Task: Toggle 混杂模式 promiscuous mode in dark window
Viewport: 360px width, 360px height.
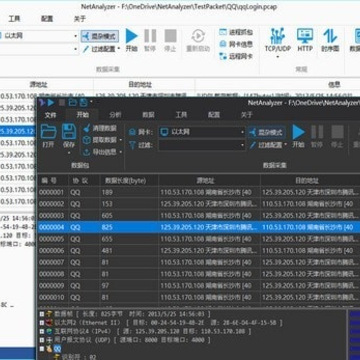Action: click(x=267, y=132)
